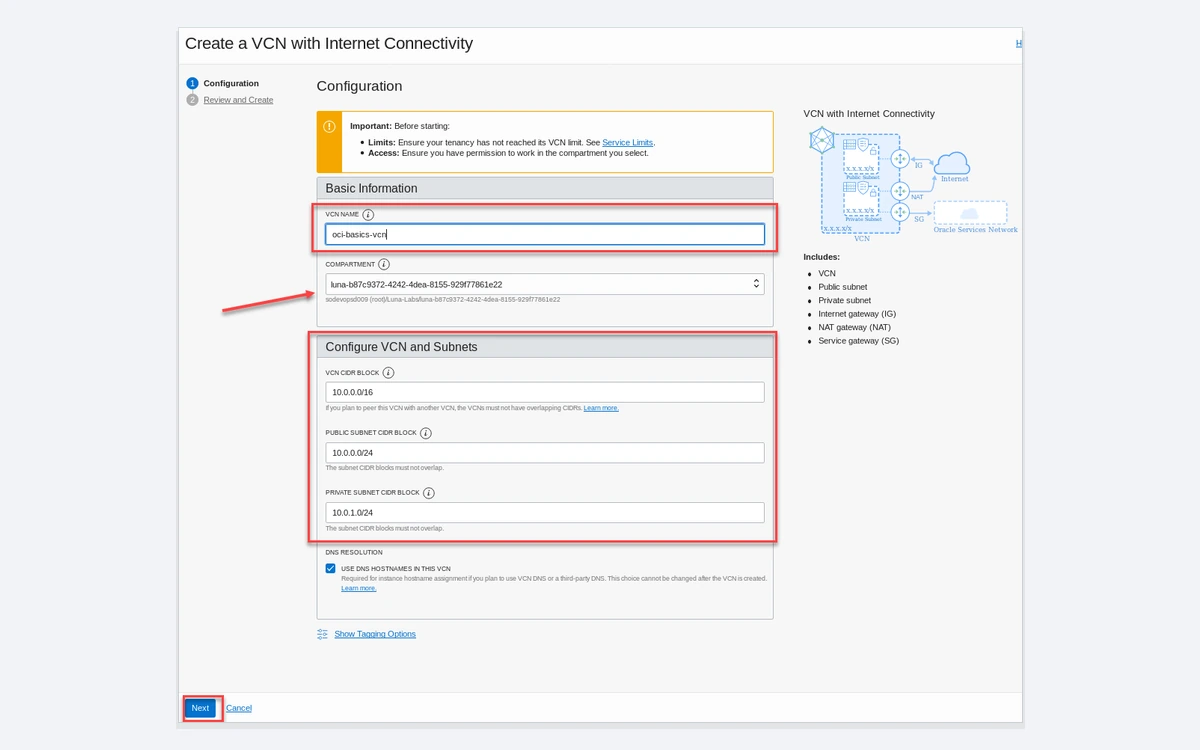The height and width of the screenshot is (750, 1200).
Task: Click the orange warning icon in the Important notice
Action: click(x=330, y=127)
